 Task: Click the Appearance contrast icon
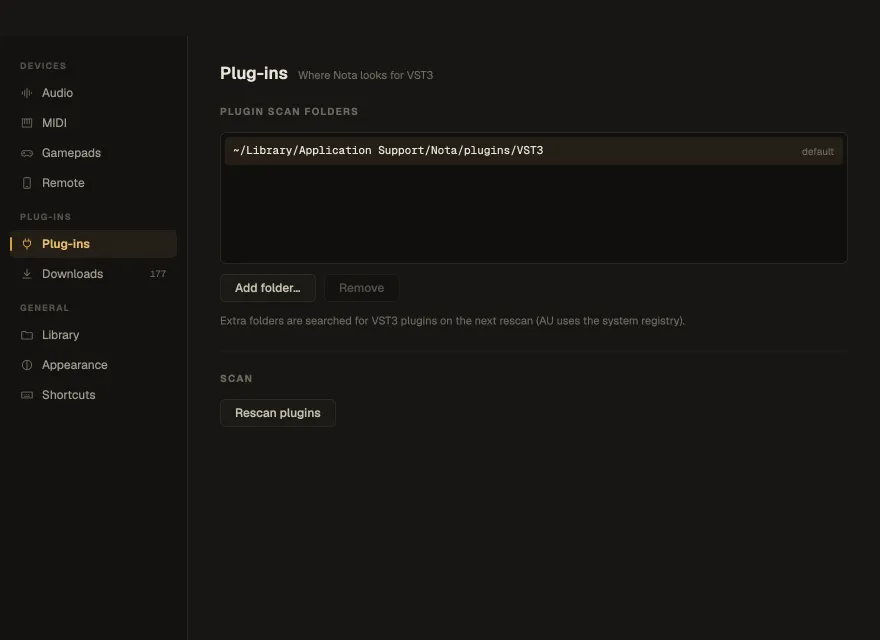tap(26, 365)
